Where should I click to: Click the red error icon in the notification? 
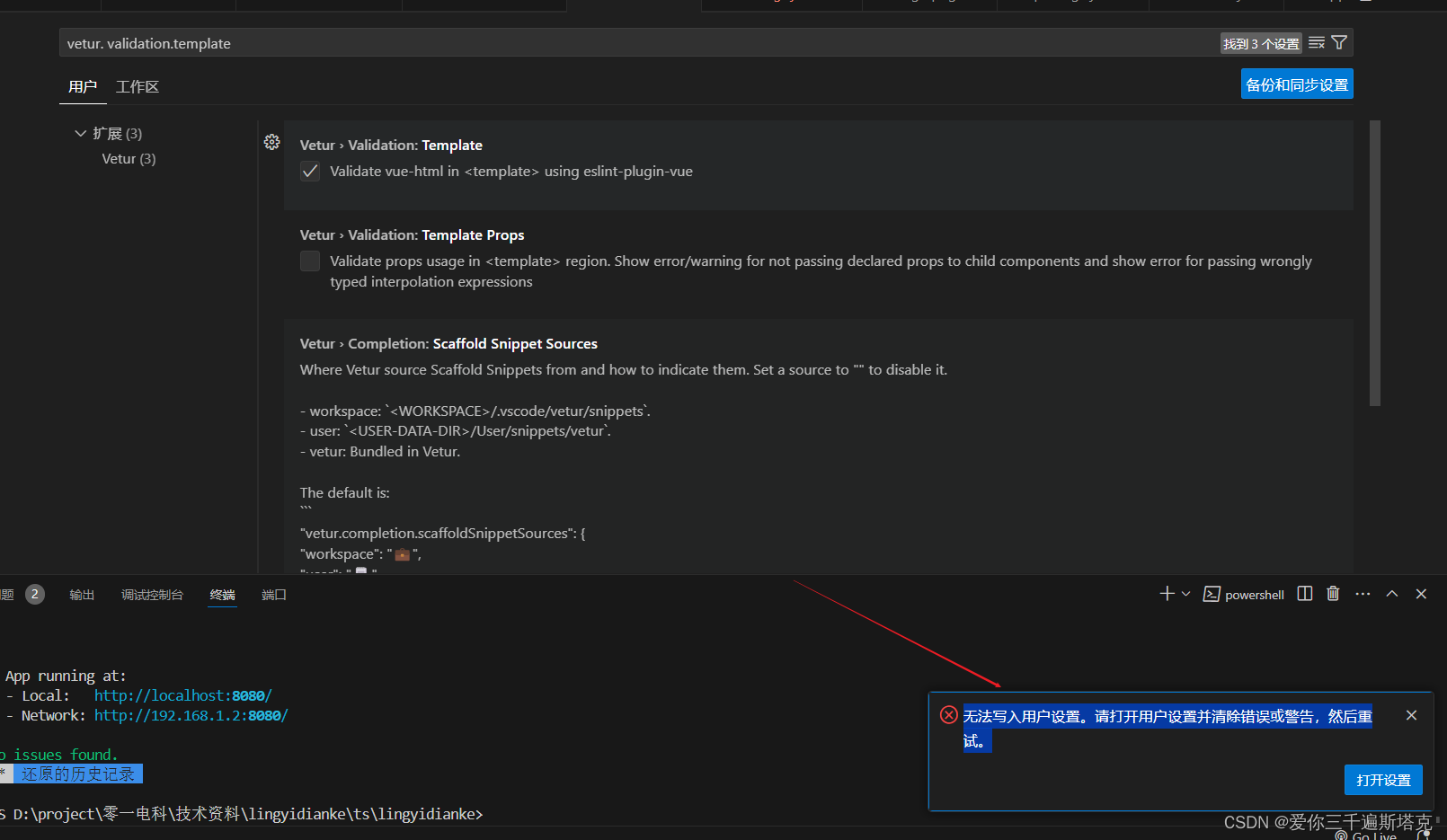point(948,715)
